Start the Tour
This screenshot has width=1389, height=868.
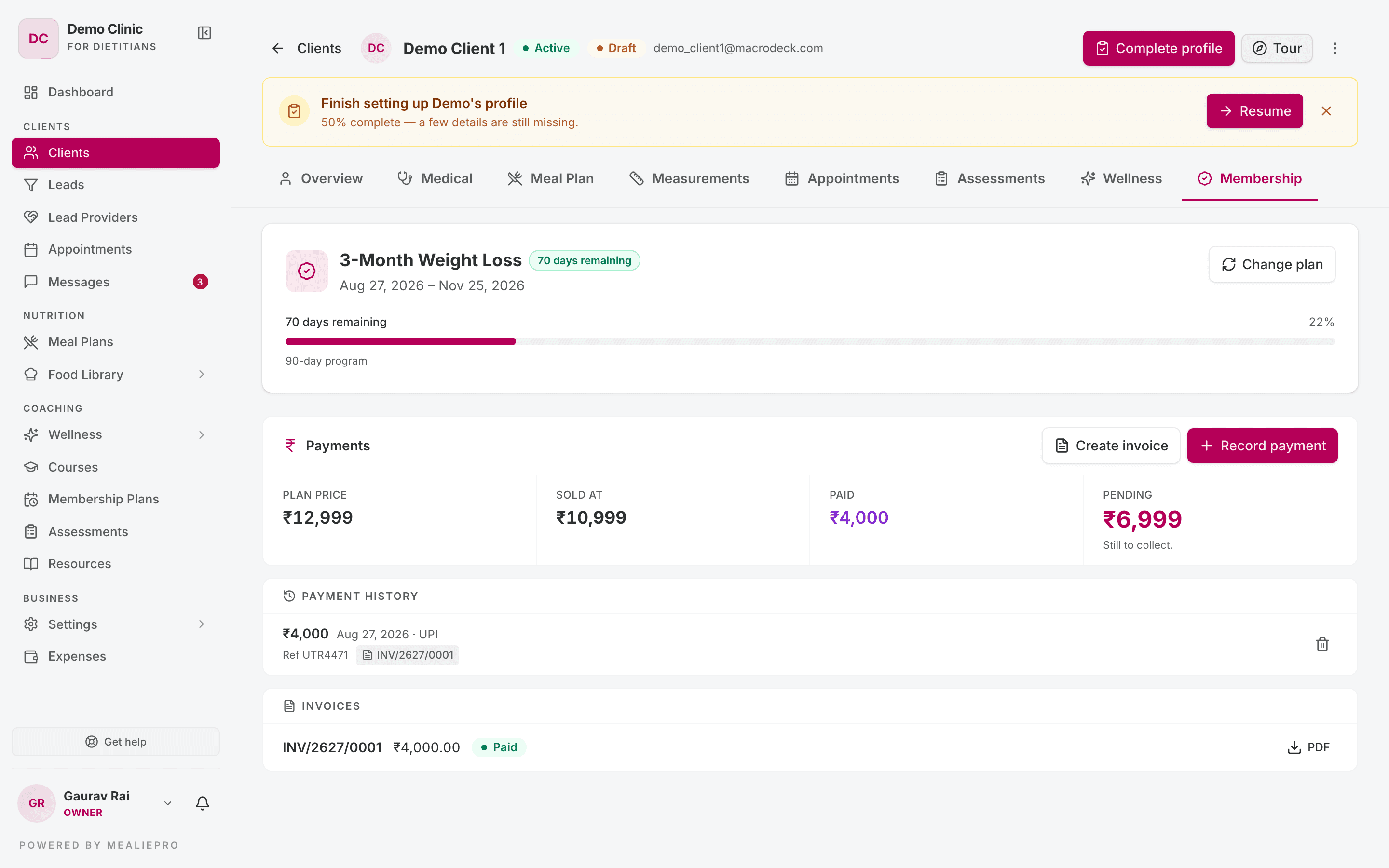coord(1277,48)
